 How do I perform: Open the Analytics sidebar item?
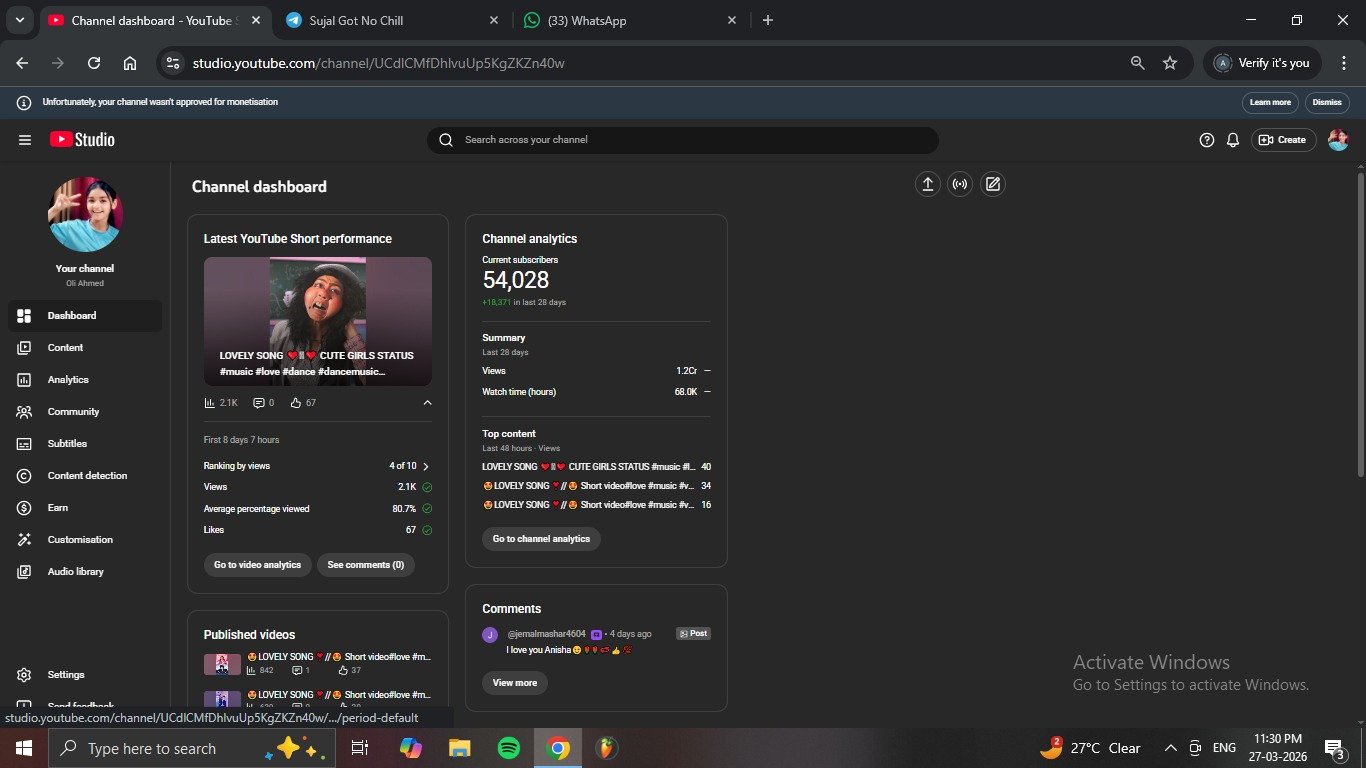(x=68, y=380)
